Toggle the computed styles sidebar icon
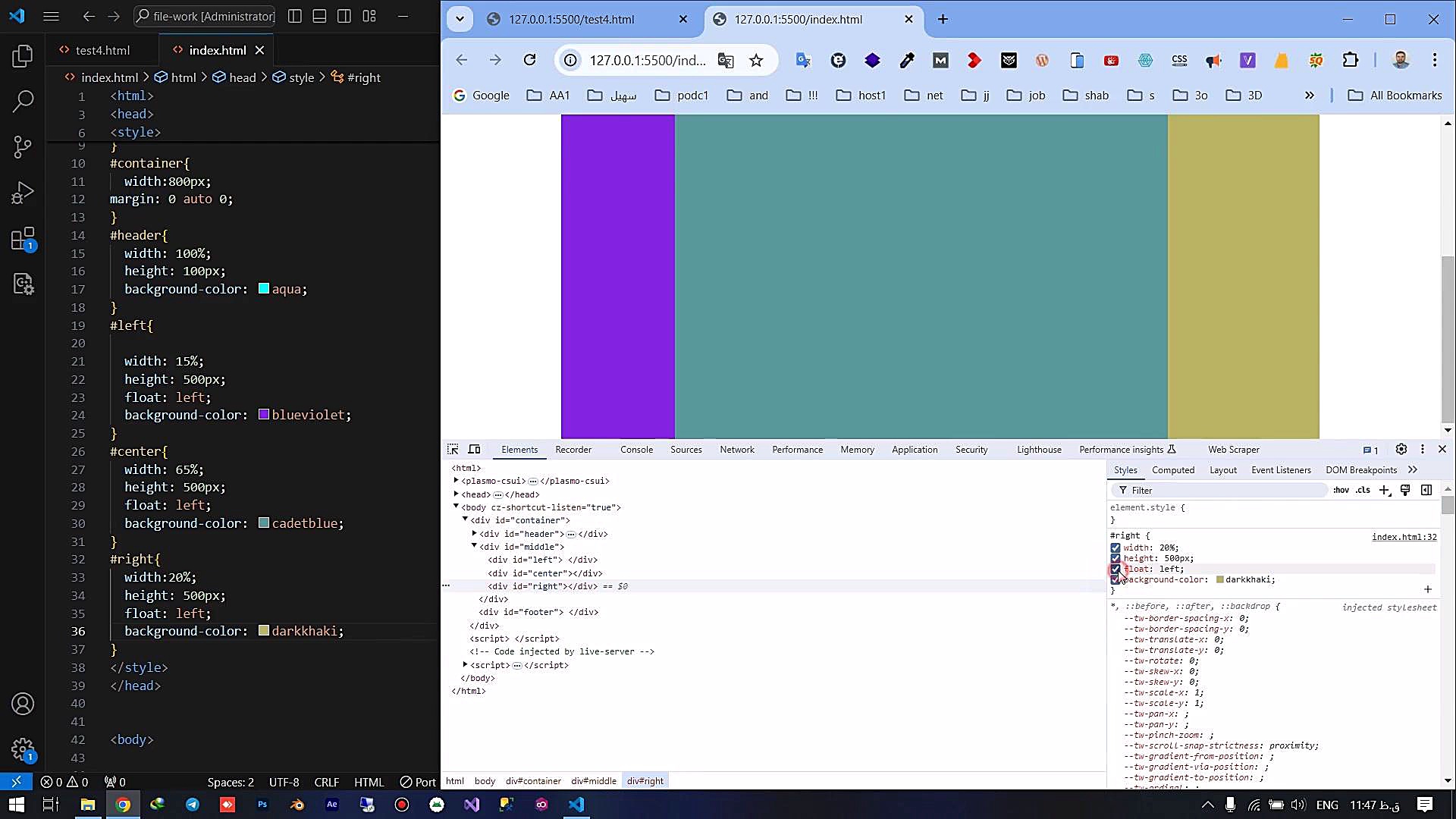 [x=1426, y=490]
